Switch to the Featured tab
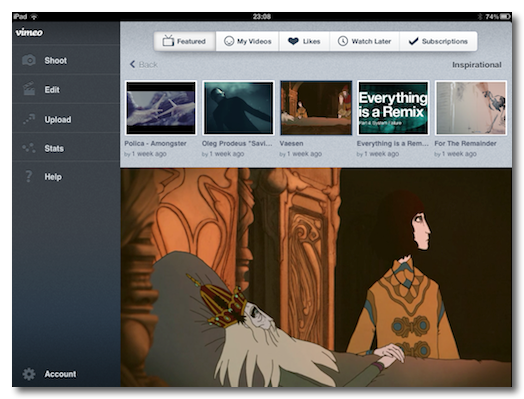This screenshot has height=399, width=524. click(x=185, y=41)
